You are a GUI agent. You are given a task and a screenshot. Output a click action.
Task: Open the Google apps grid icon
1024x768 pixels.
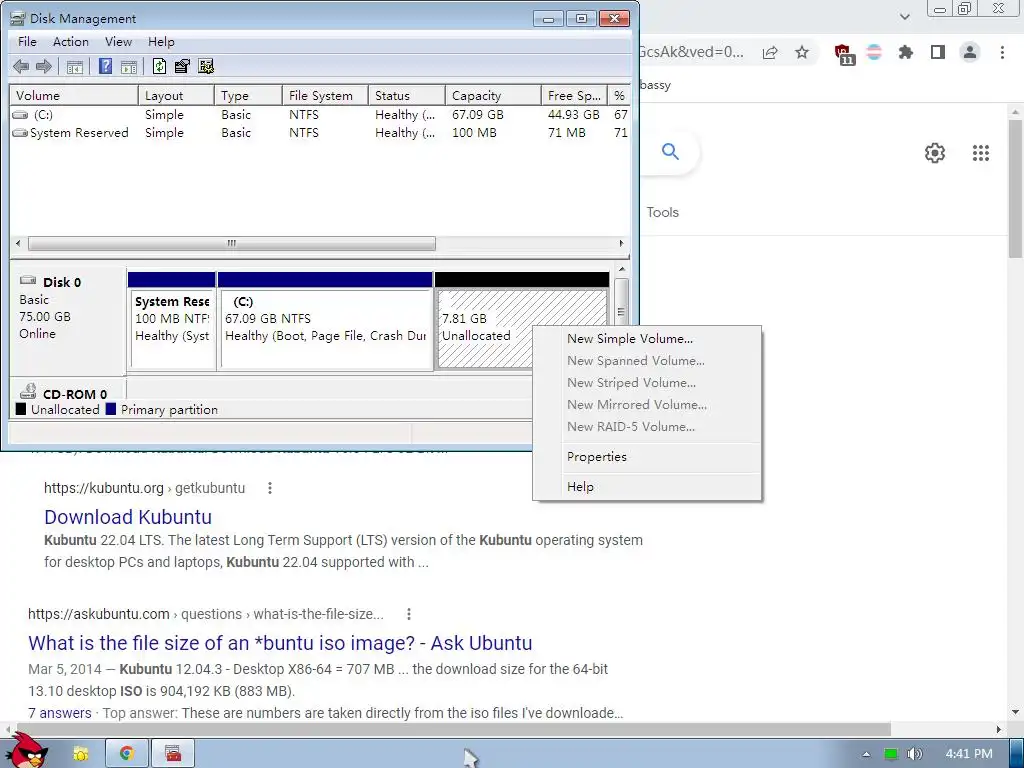pyautogui.click(x=981, y=153)
